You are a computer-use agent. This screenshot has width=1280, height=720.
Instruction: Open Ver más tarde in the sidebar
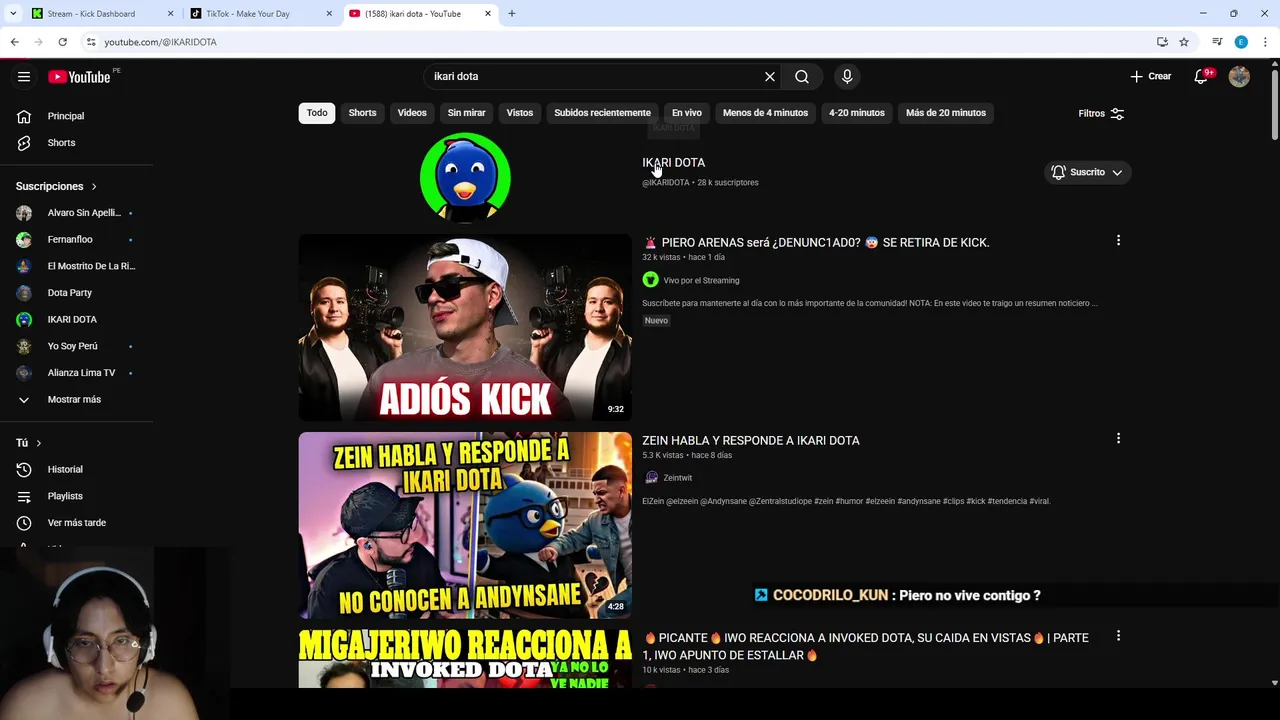(76, 523)
